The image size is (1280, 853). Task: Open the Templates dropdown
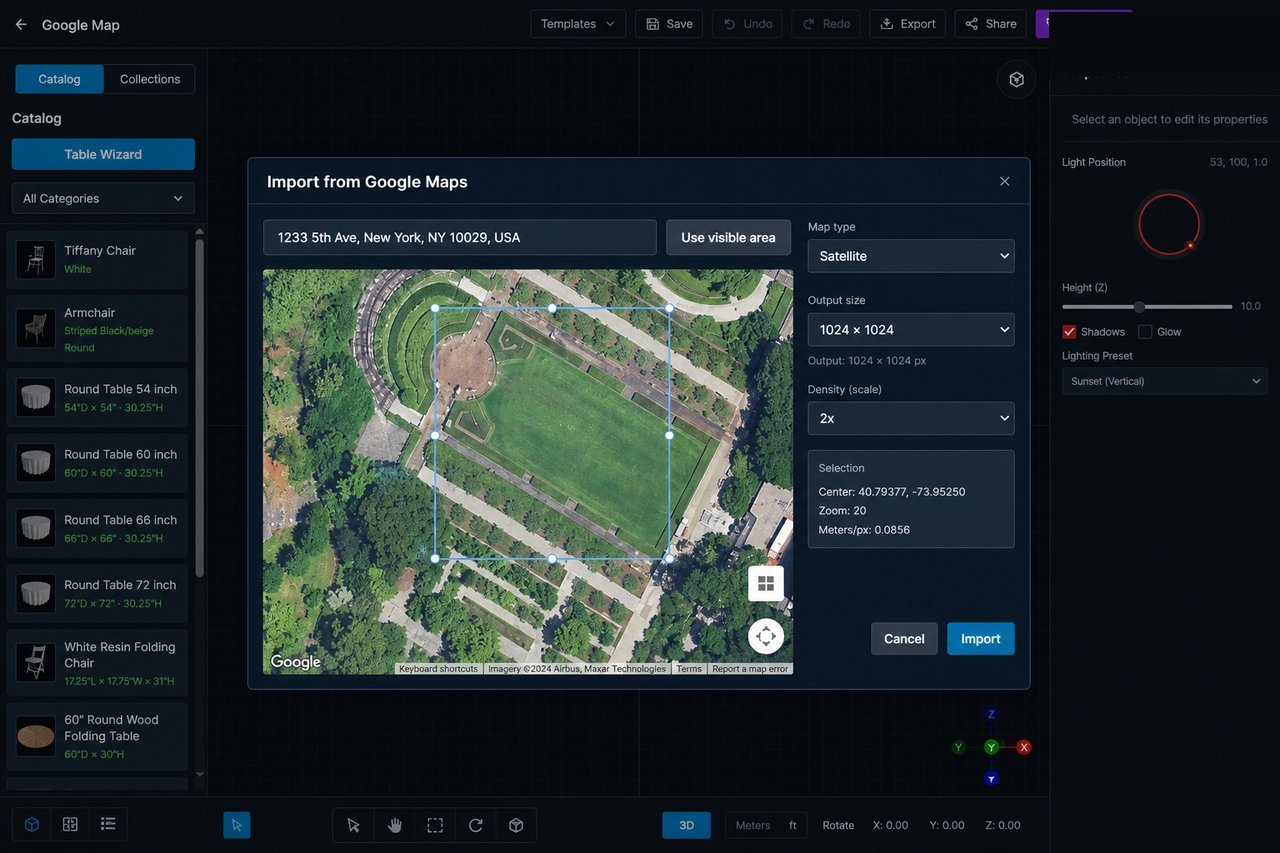(x=578, y=24)
